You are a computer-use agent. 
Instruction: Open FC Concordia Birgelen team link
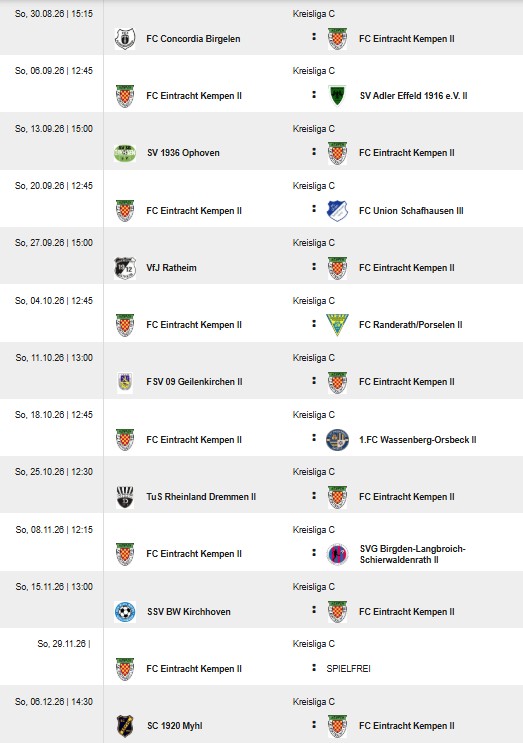[193, 39]
